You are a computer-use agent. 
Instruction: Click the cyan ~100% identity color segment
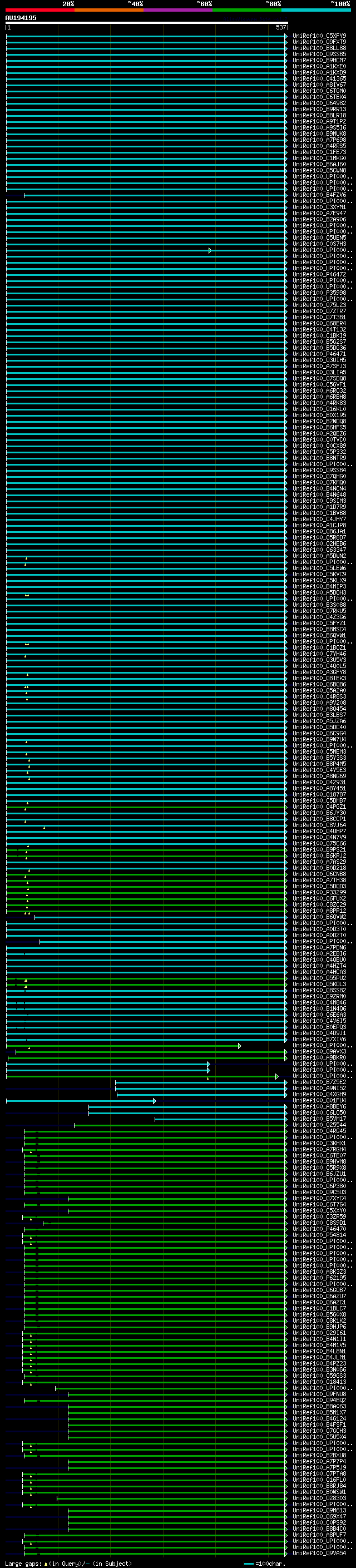point(316,10)
